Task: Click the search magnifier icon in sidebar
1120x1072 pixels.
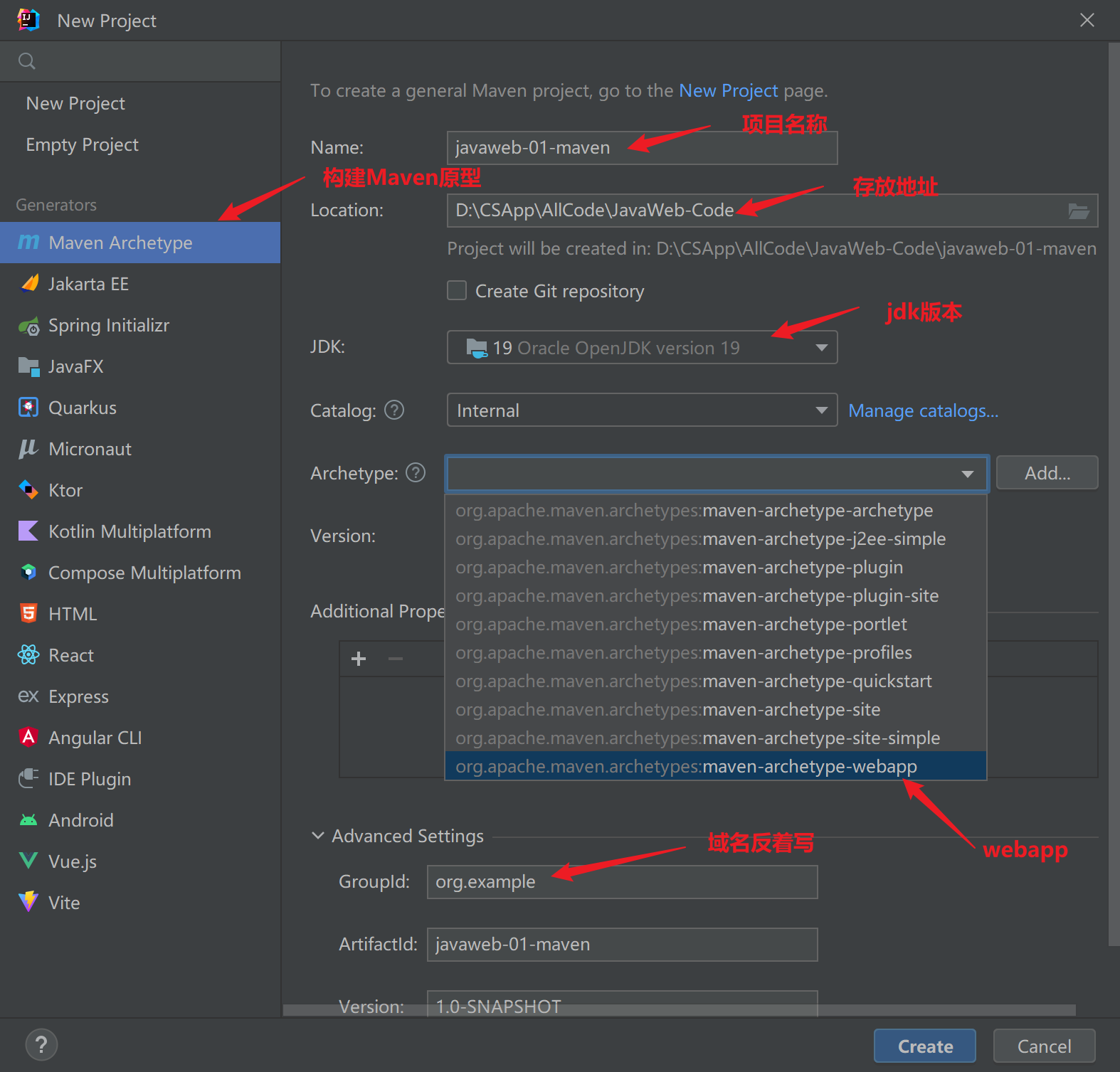Action: [x=27, y=61]
